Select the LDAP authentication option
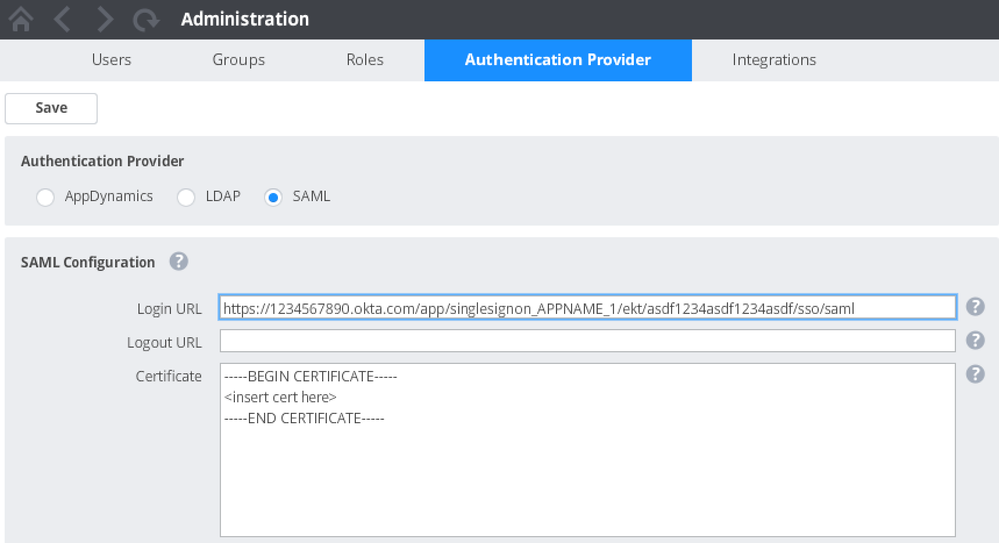 (186, 198)
